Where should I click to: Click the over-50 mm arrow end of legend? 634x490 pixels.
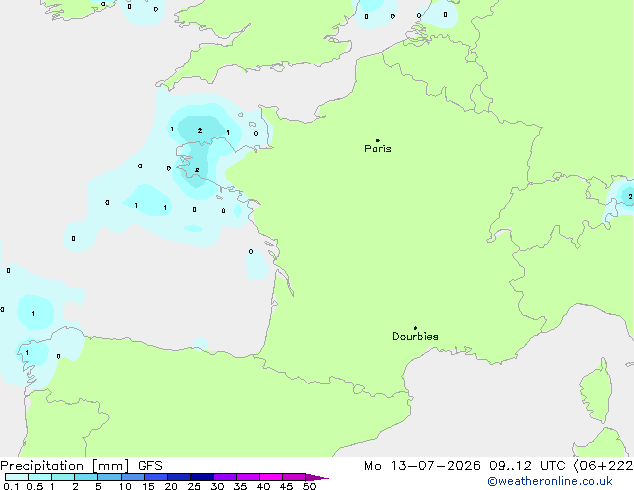click(x=317, y=477)
